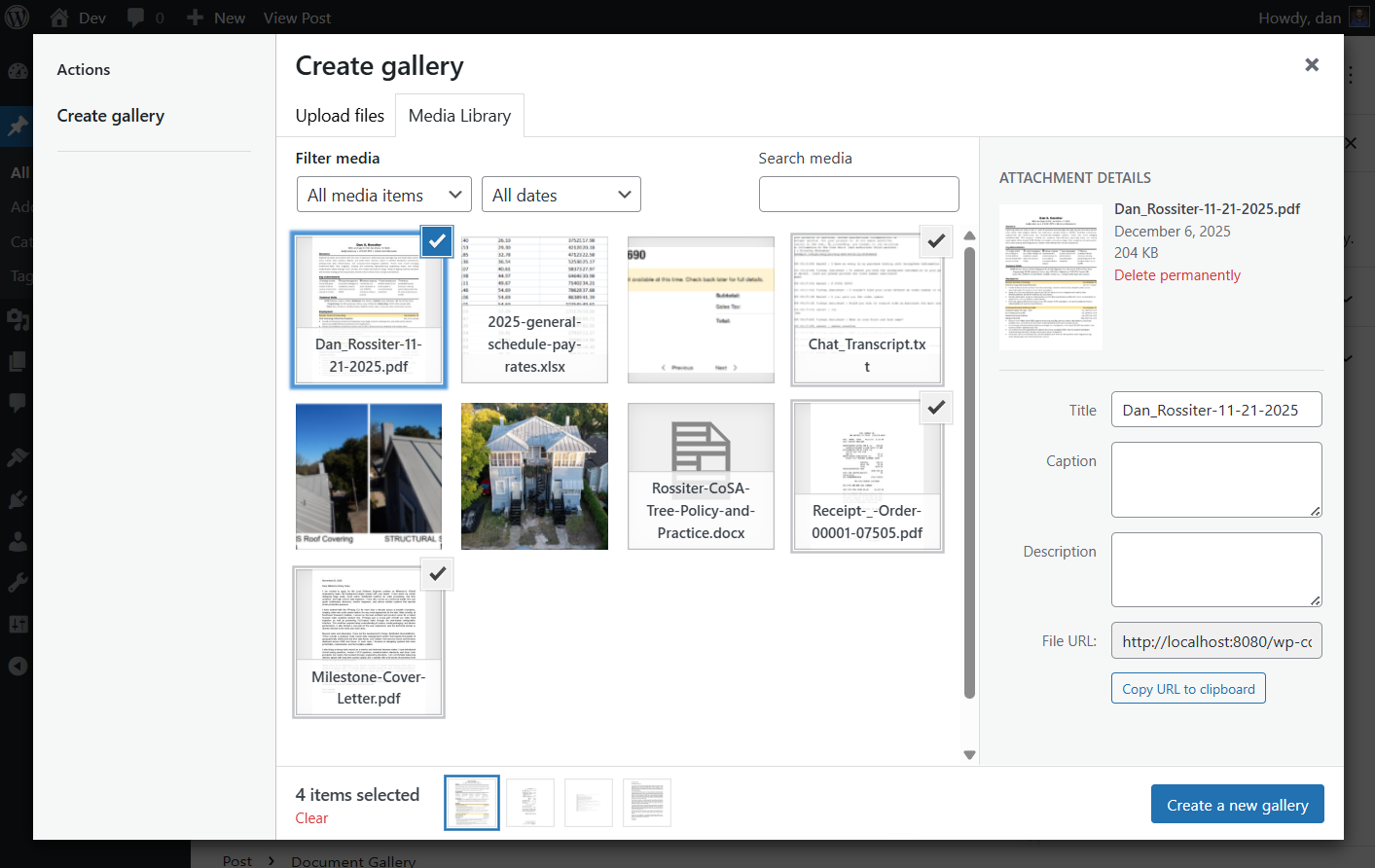The height and width of the screenshot is (868, 1375).
Task: Deselect the Dan_Rossiter-11-21-2025.pdf checkmark
Action: [437, 241]
